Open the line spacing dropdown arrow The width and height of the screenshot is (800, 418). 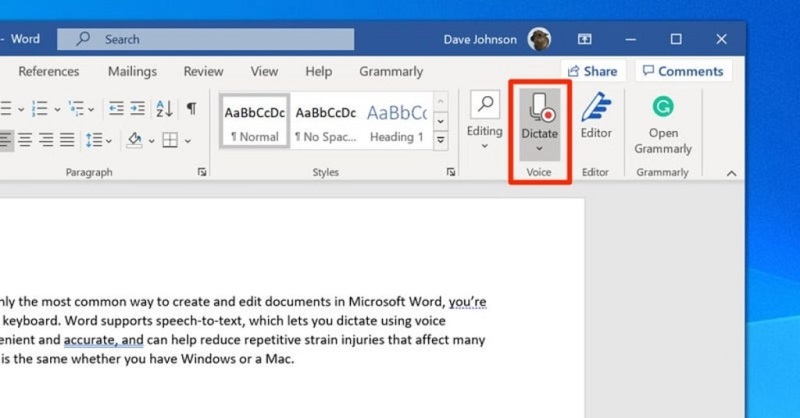click(108, 141)
